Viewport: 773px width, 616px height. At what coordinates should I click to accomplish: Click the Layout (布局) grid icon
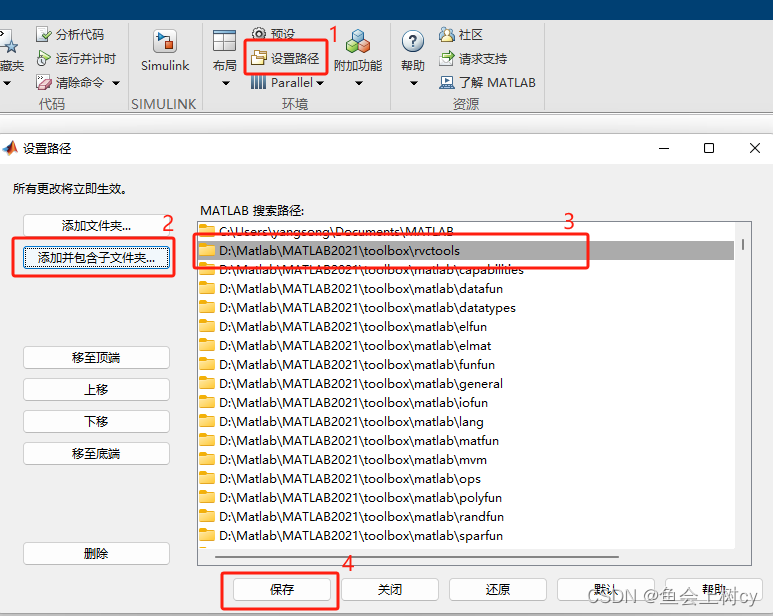click(224, 41)
